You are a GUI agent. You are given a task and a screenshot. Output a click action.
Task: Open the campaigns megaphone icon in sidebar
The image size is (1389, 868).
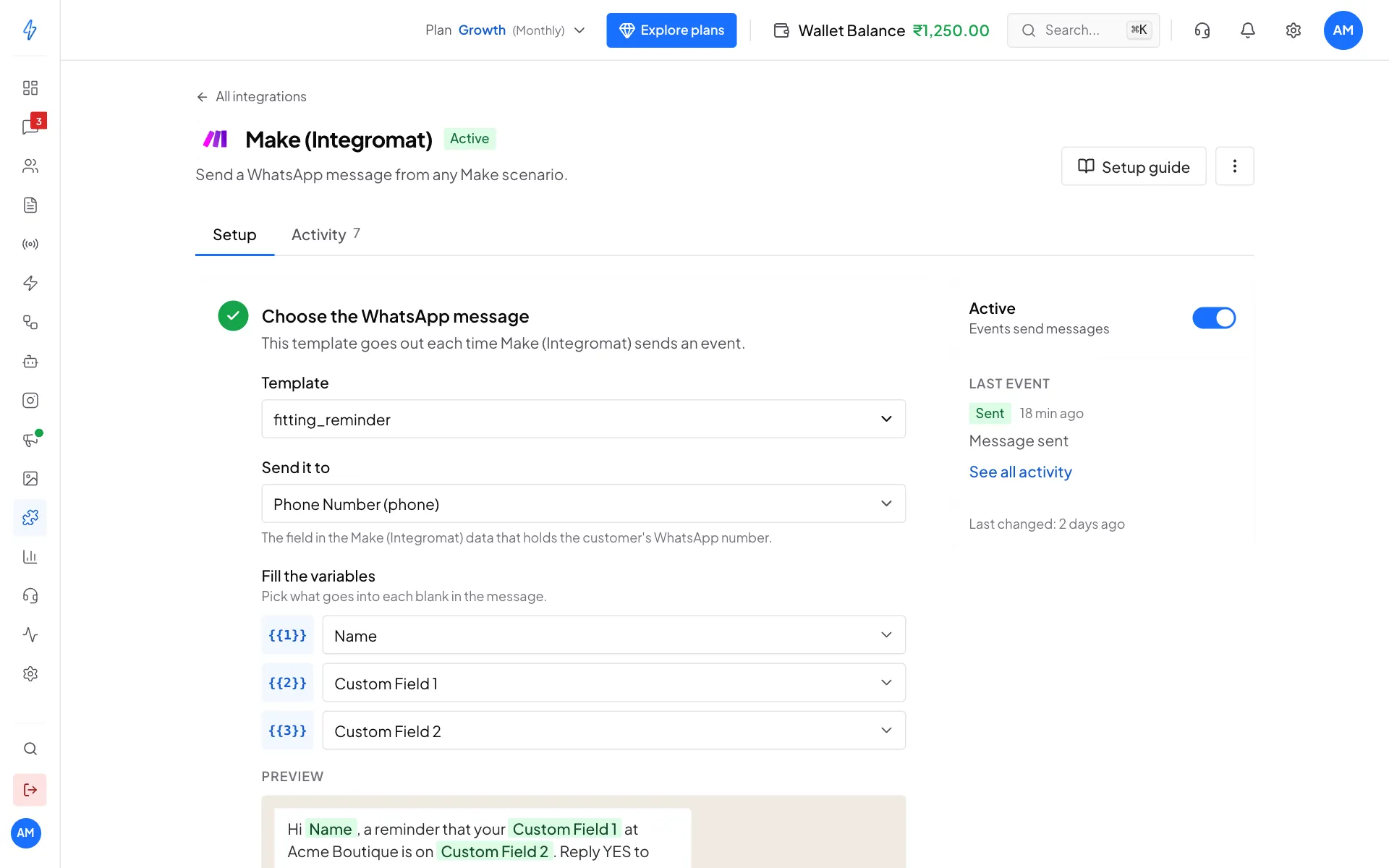click(30, 440)
